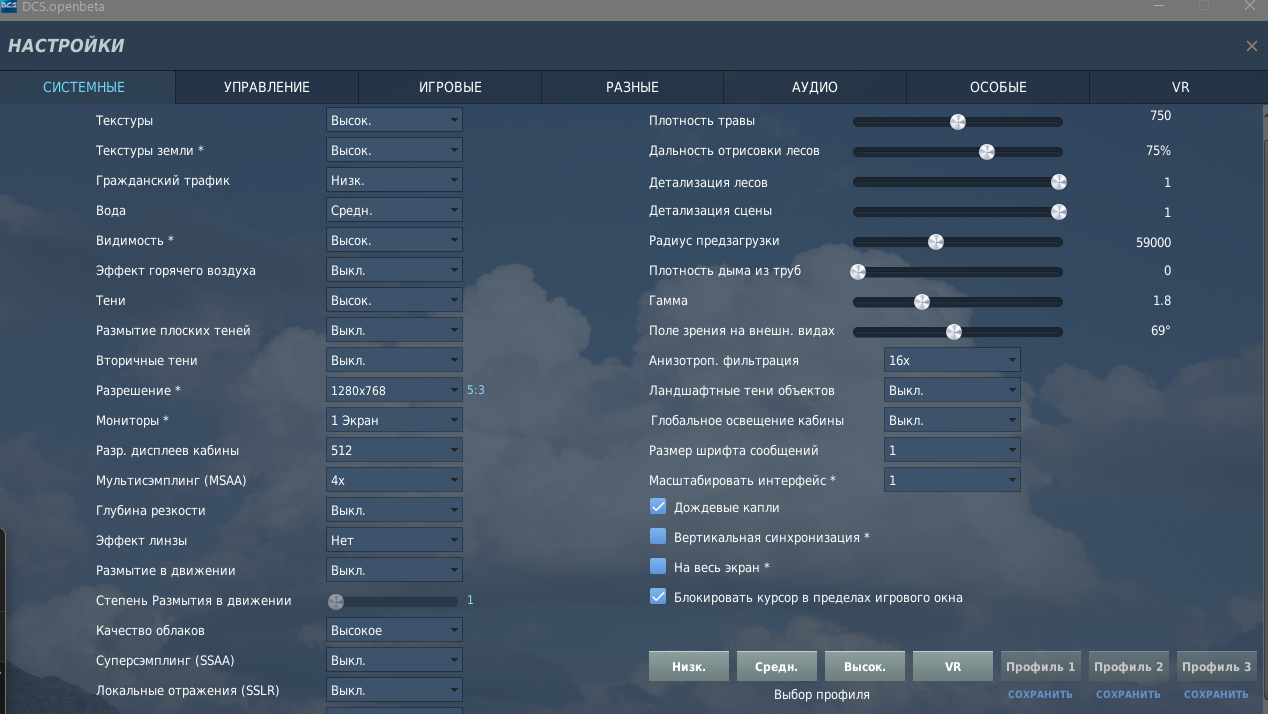Image resolution: width=1268 pixels, height=714 pixels.
Task: Expand Разр. дисплеев кабины dropdown
Action: pyautogui.click(x=394, y=450)
